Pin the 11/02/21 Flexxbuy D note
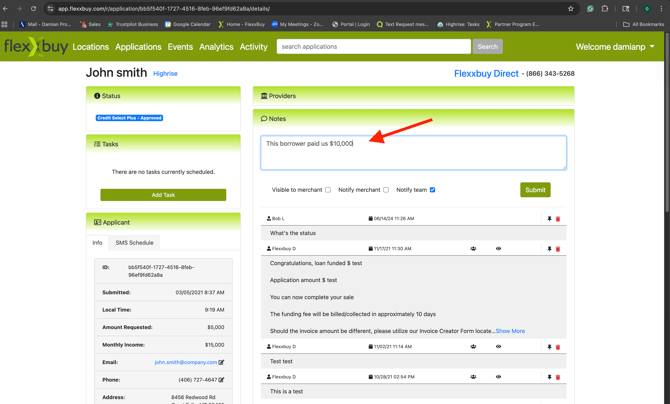The image size is (670, 404). pos(549,347)
